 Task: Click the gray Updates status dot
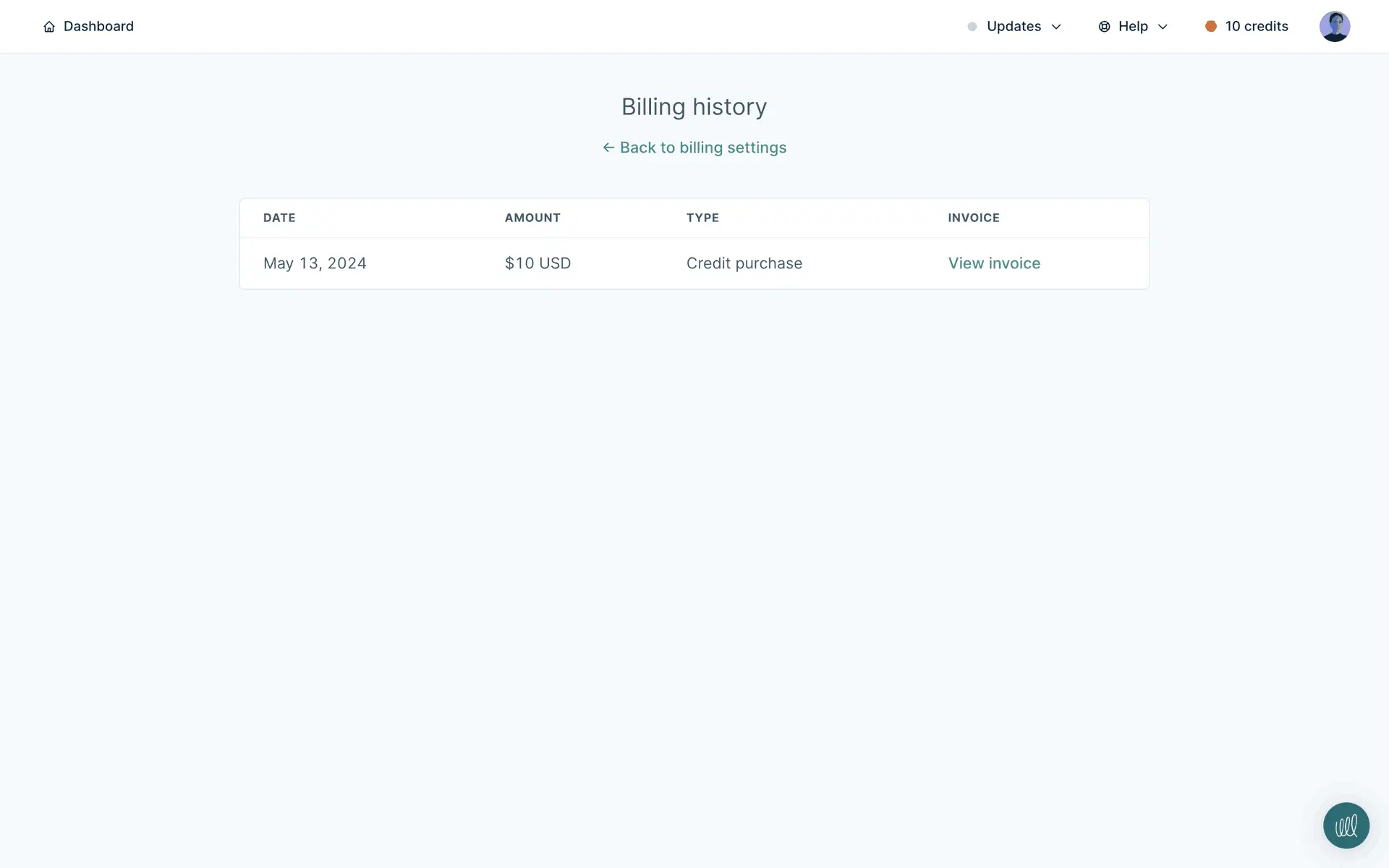click(x=972, y=27)
